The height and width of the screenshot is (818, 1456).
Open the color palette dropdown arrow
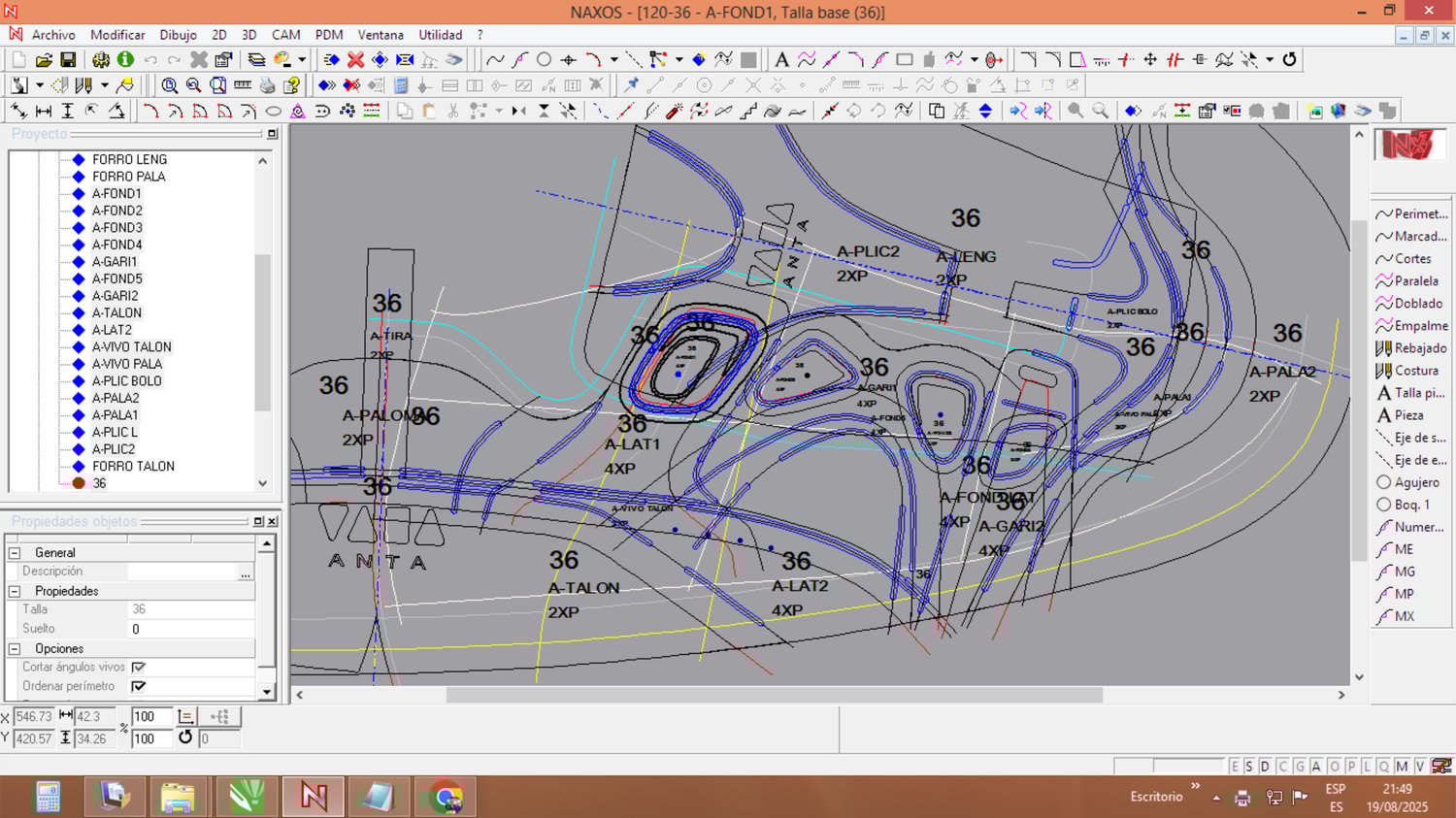[x=302, y=60]
